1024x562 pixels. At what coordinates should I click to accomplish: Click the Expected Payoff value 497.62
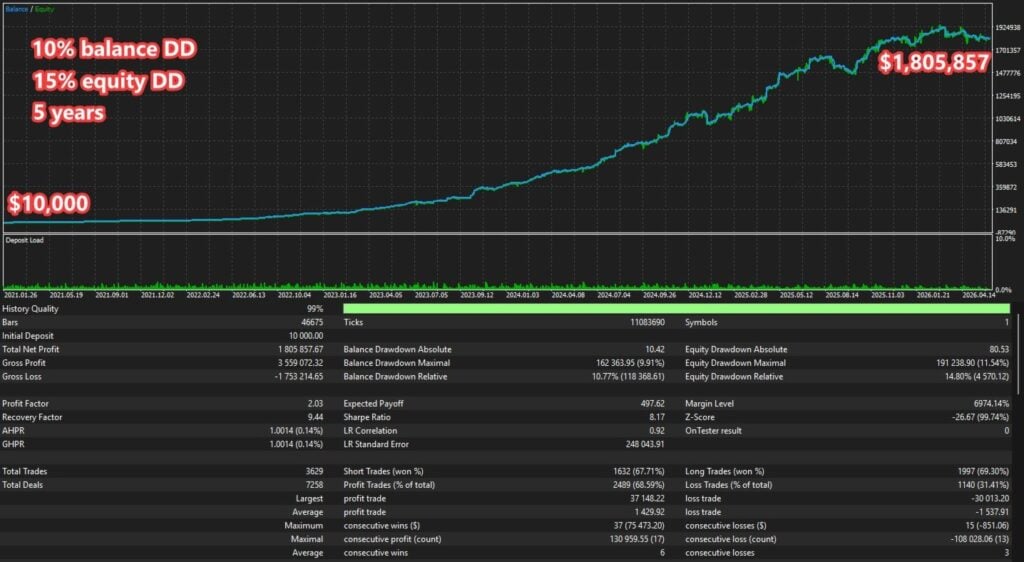pyautogui.click(x=652, y=404)
